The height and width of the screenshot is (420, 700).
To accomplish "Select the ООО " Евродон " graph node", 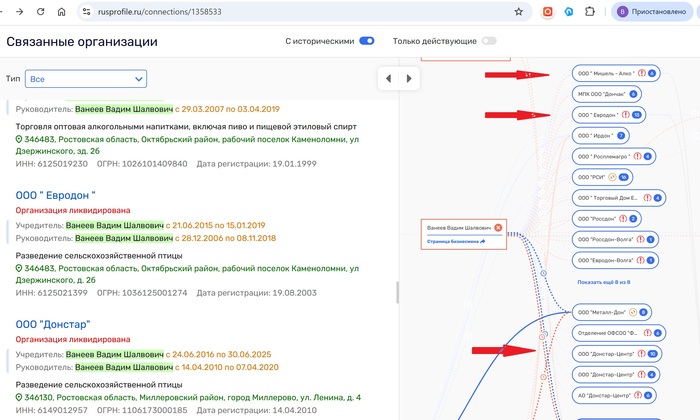I will [x=608, y=115].
